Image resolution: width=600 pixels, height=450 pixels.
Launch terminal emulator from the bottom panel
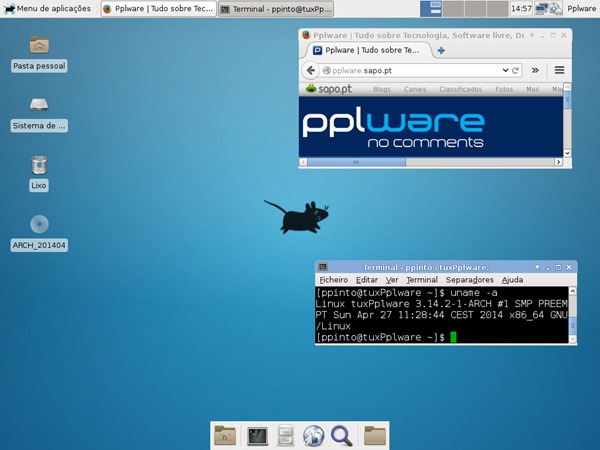(257, 436)
